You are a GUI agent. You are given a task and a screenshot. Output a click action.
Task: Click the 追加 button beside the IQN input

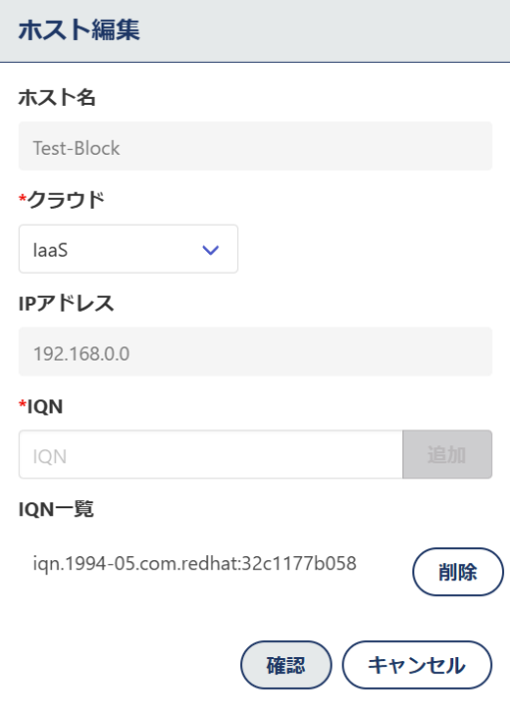(447, 455)
